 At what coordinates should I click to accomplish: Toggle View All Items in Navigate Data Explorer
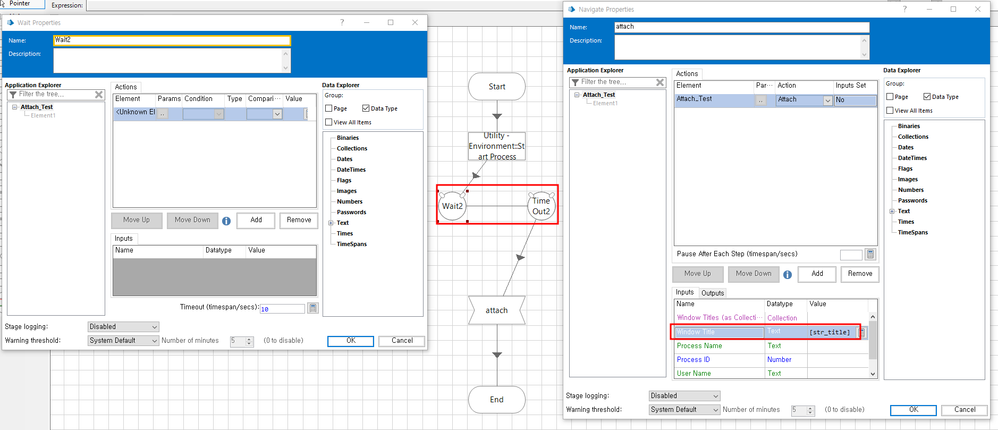(891, 110)
